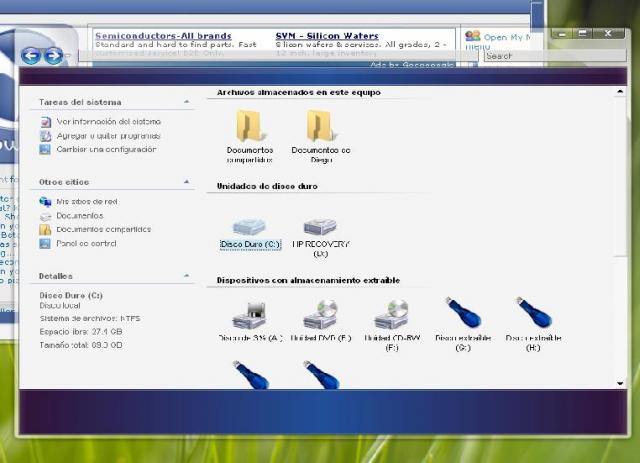Collapse the Tareas del sistema section
Image resolution: width=640 pixels, height=463 pixels.
187,102
